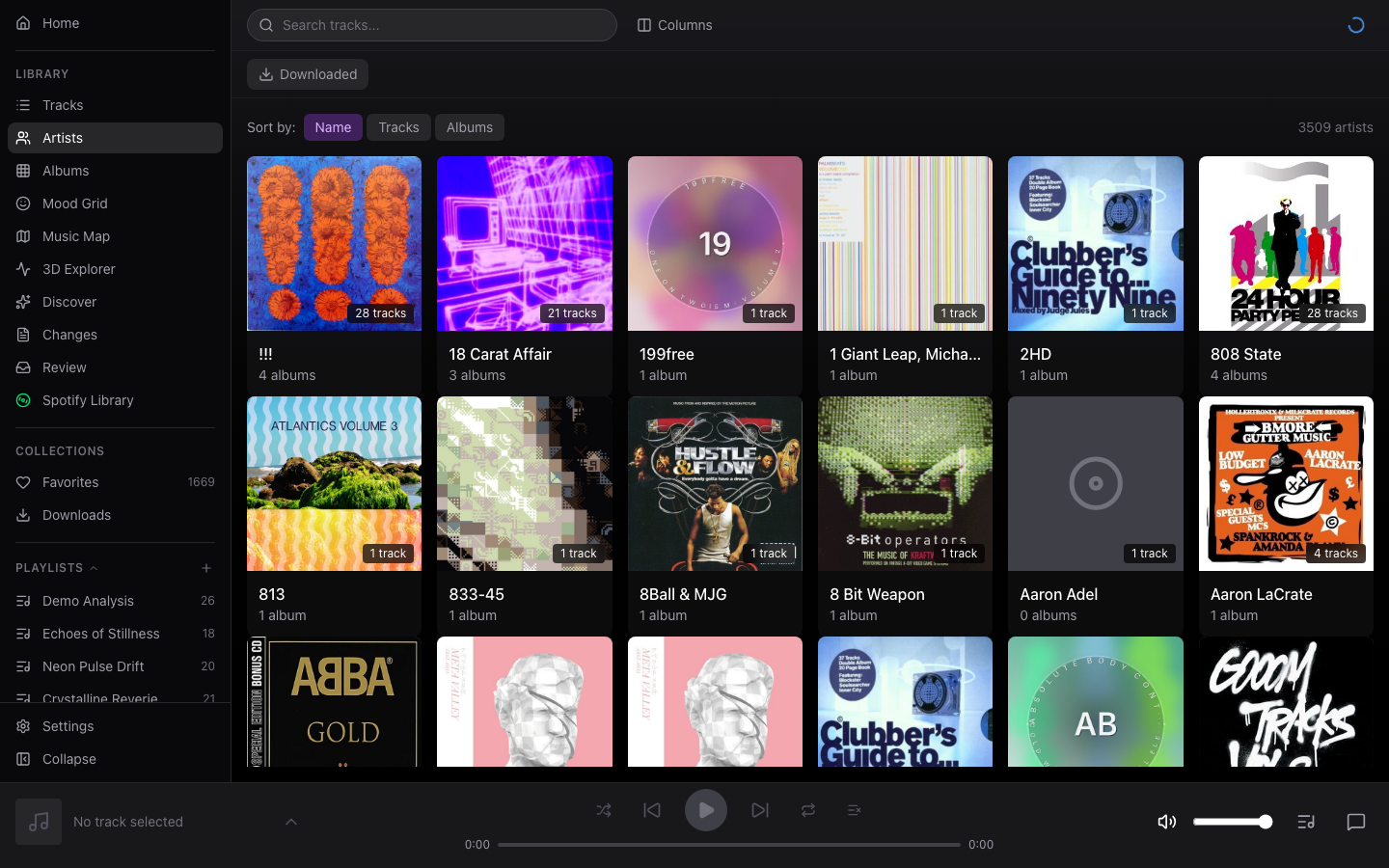Image resolution: width=1389 pixels, height=868 pixels.
Task: Skip to the next track
Action: click(x=760, y=810)
